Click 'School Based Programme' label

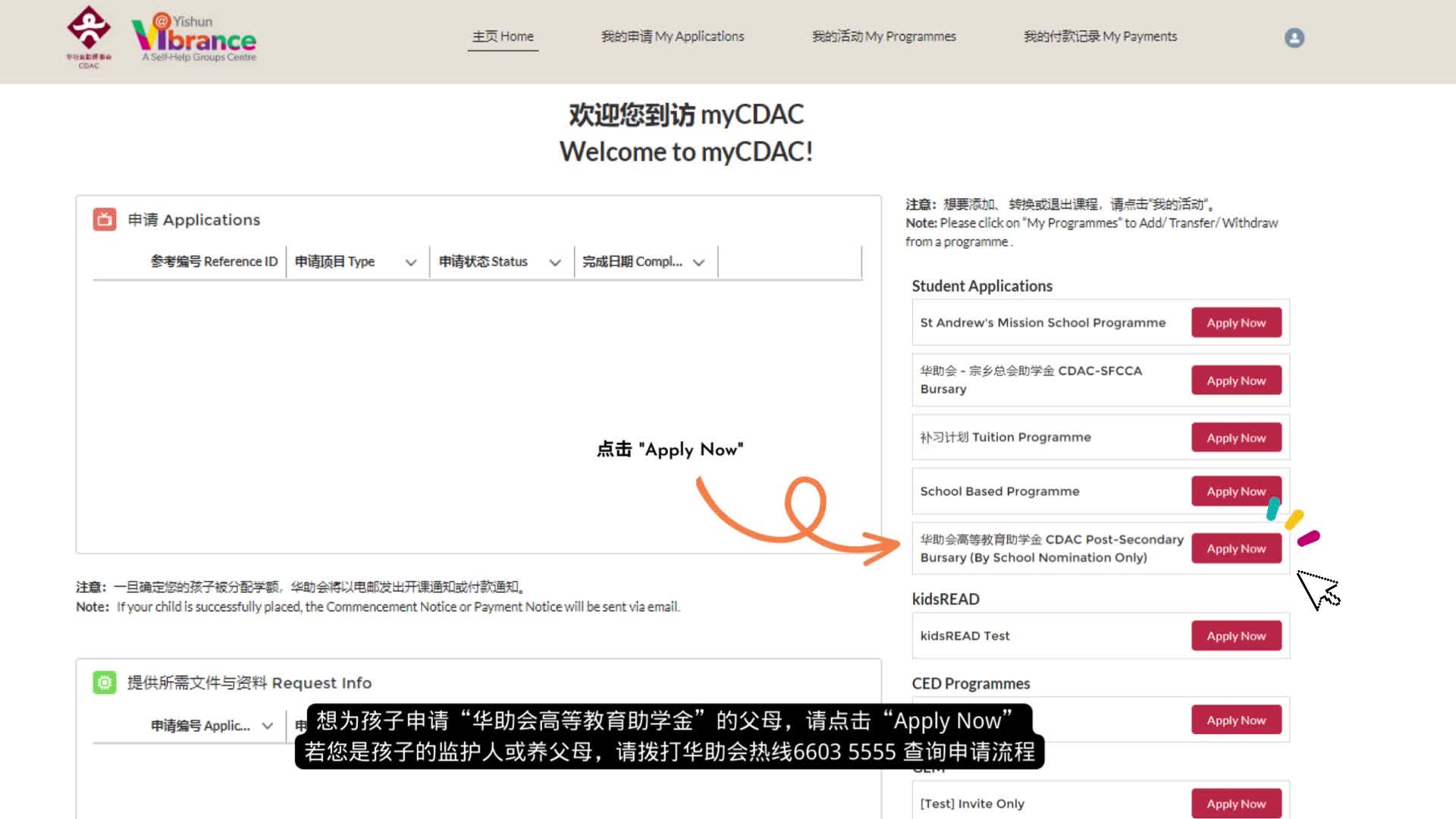pyautogui.click(x=999, y=491)
